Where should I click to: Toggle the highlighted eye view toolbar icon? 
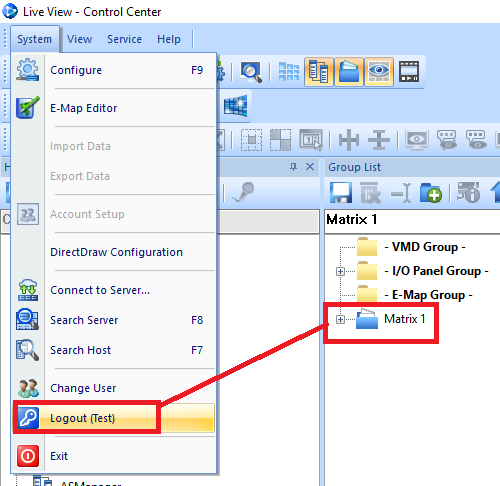[379, 71]
